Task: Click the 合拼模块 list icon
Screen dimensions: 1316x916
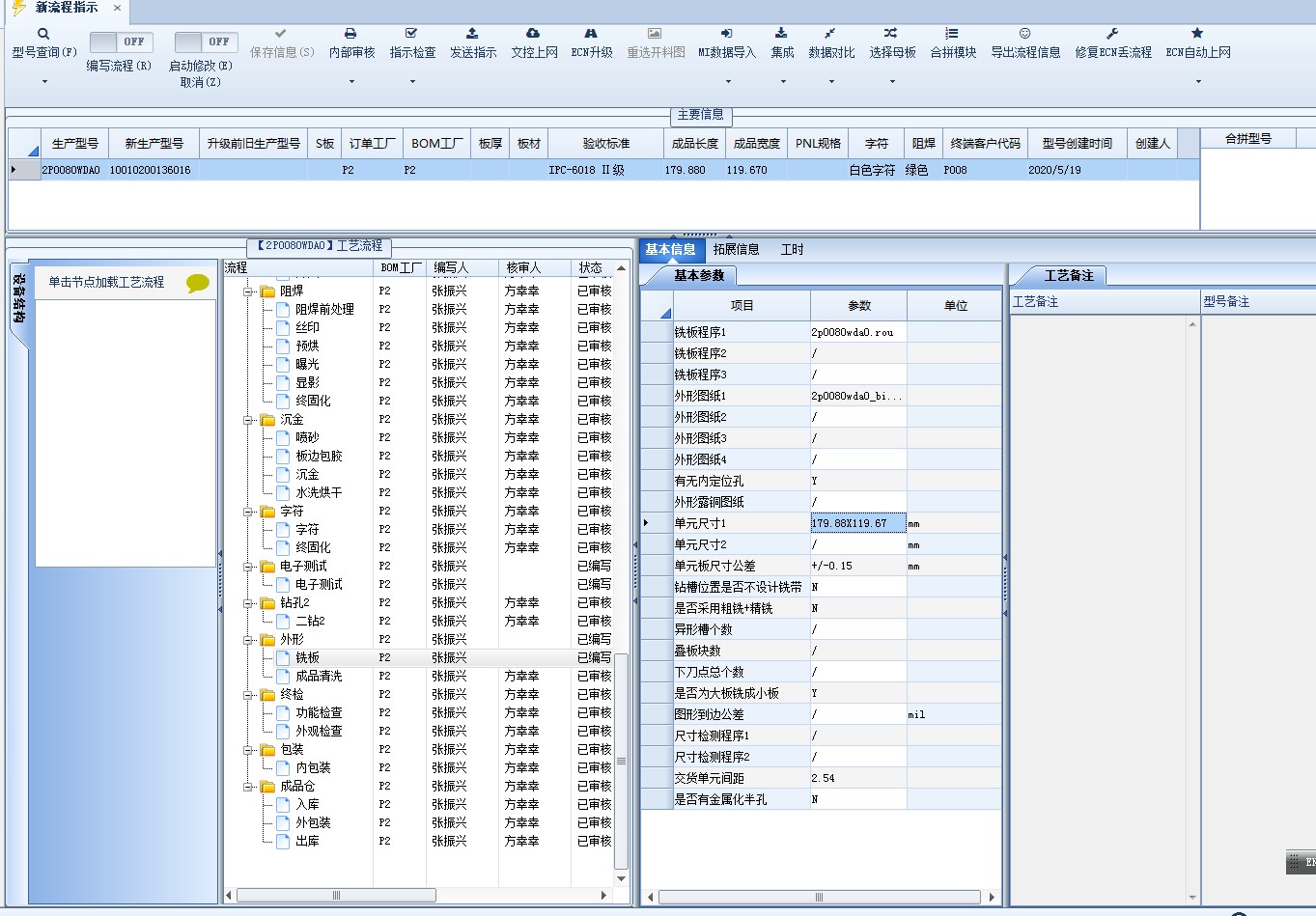Action: [952, 34]
